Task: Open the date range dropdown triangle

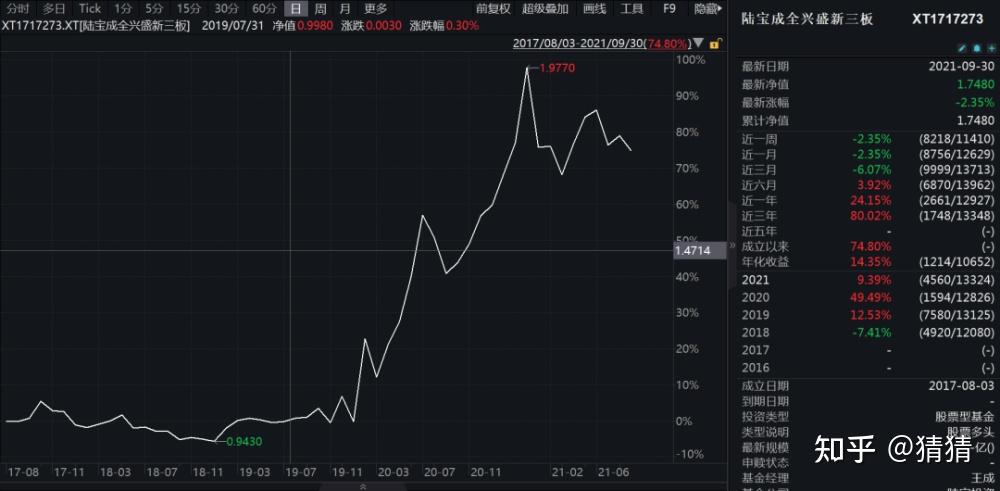Action: click(699, 44)
